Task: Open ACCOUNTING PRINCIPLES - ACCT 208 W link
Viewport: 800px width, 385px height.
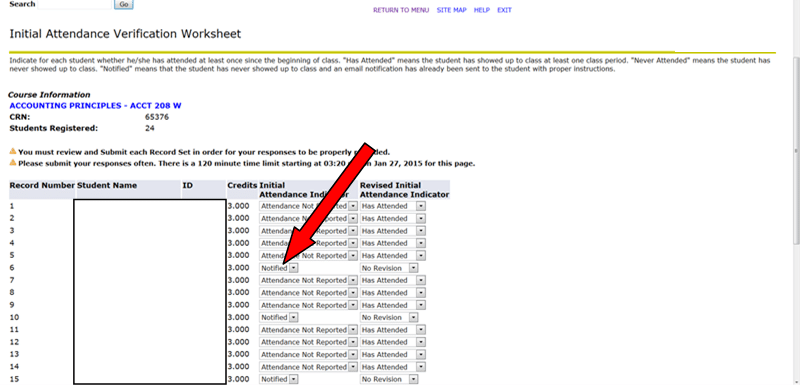Action: pyautogui.click(x=95, y=106)
